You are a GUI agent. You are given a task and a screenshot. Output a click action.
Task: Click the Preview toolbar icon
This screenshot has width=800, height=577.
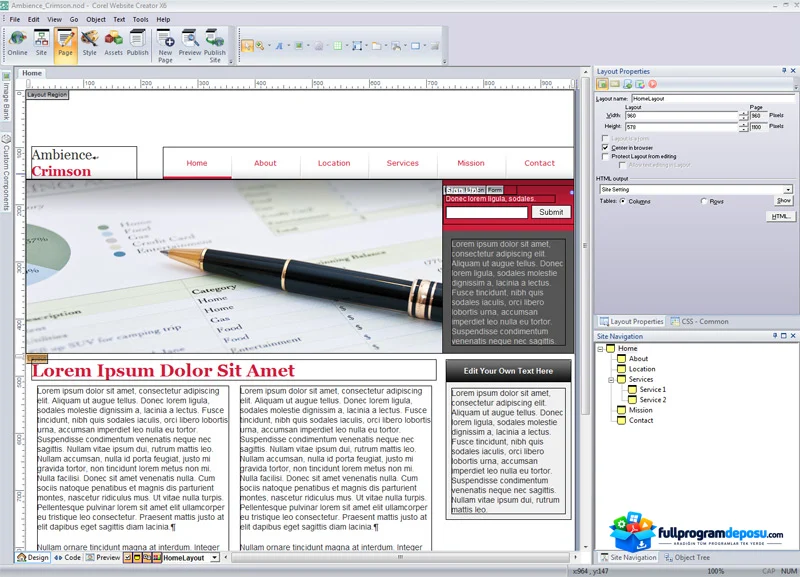click(x=190, y=43)
